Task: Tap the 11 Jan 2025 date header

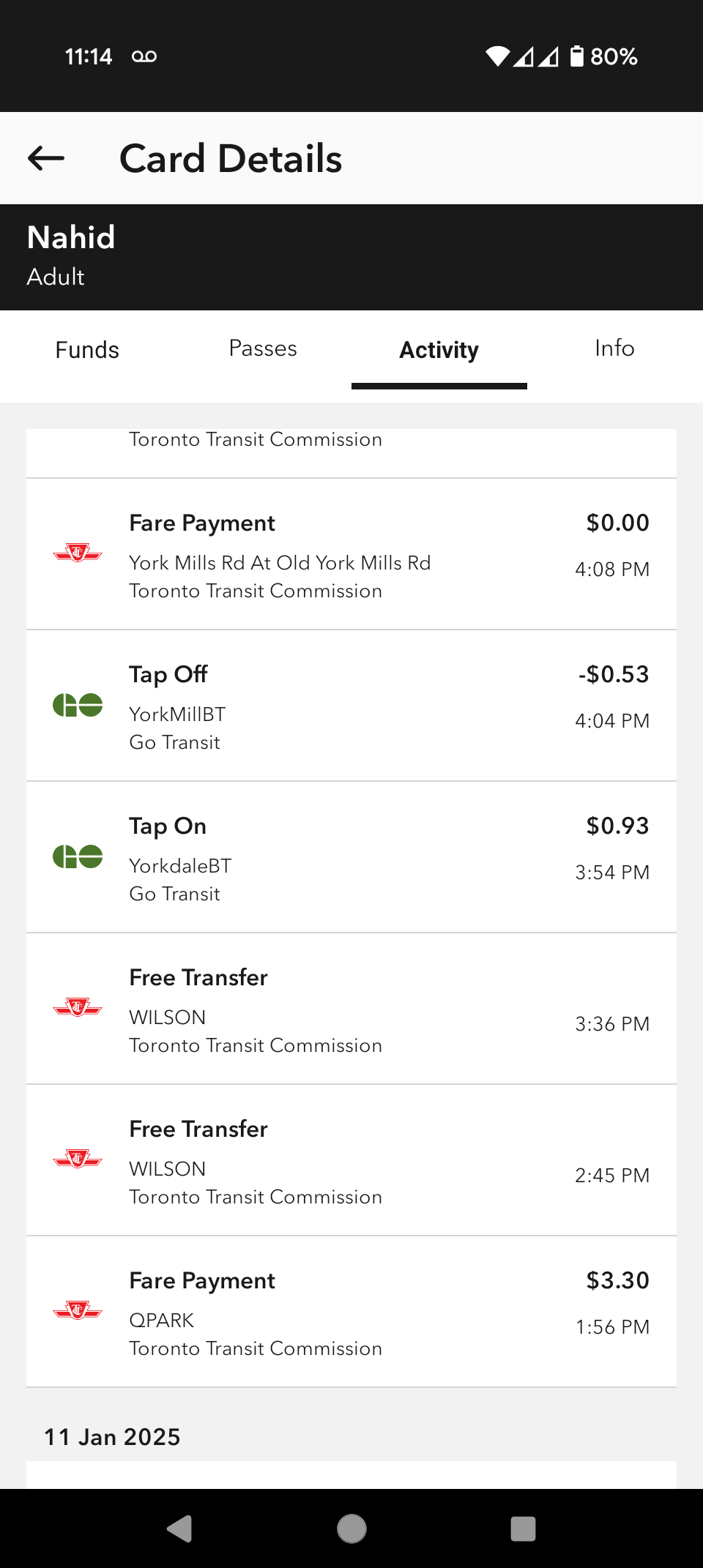Action: 112,1437
